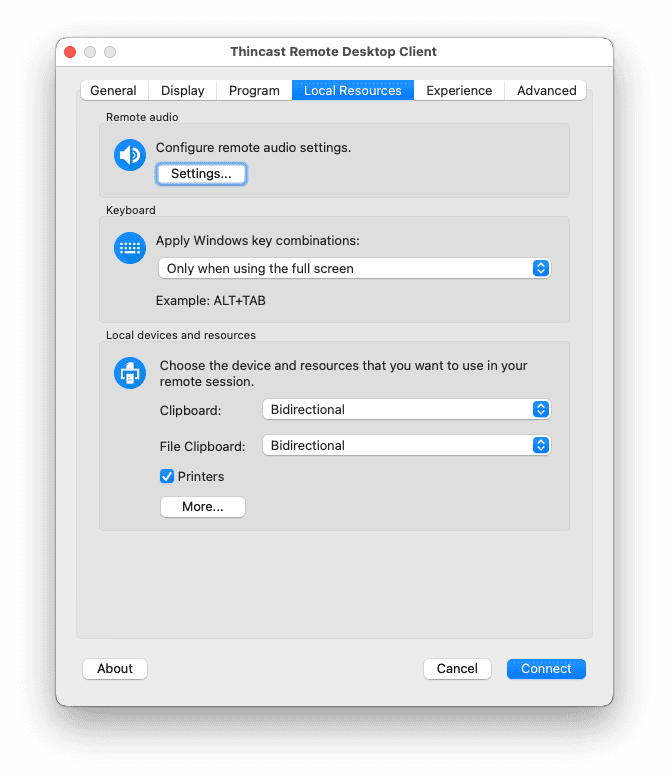669x780 pixels.
Task: Click the 'Local devices and resources' heading
Action: 181,335
